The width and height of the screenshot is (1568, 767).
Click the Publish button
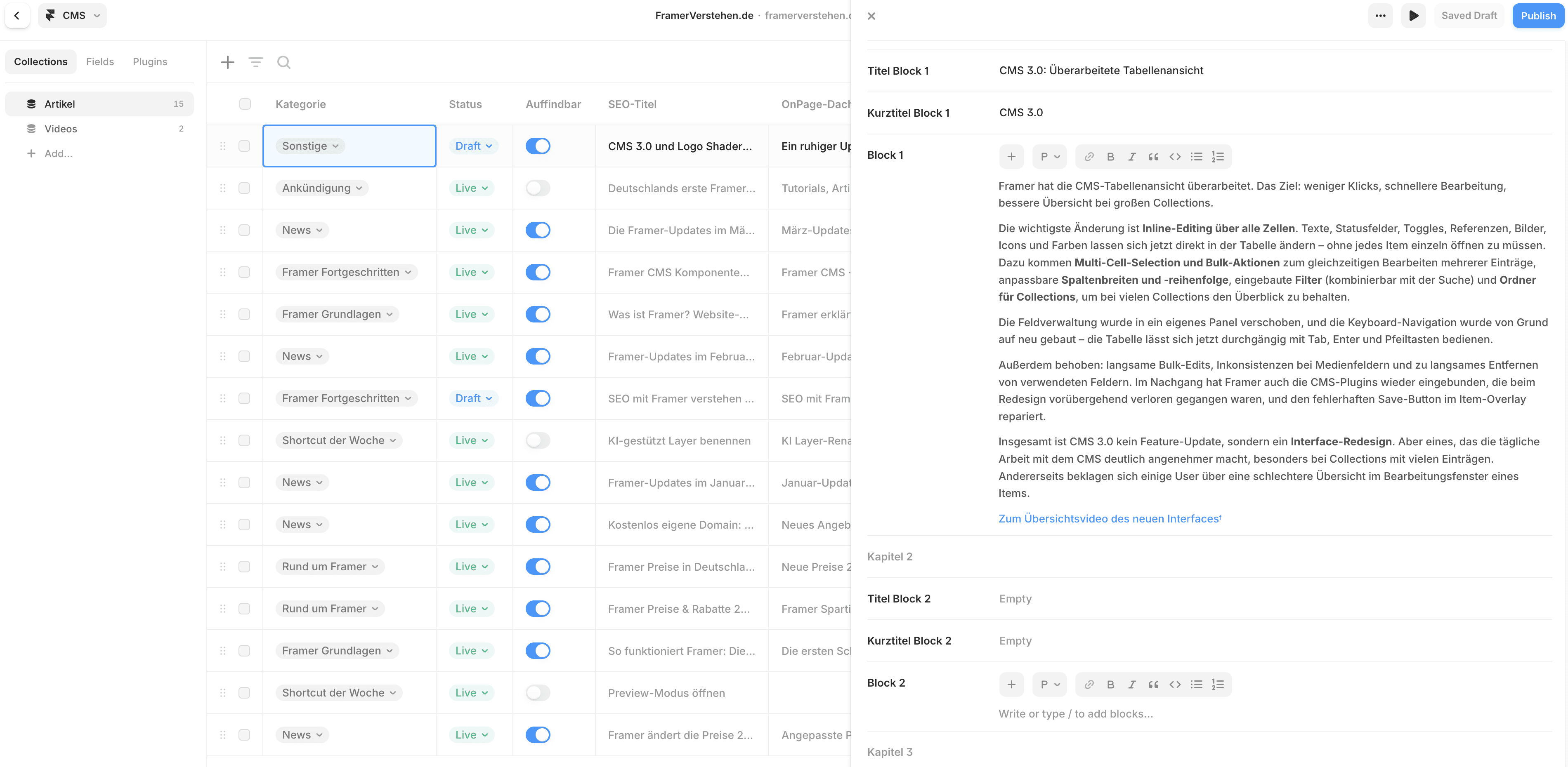tap(1538, 16)
